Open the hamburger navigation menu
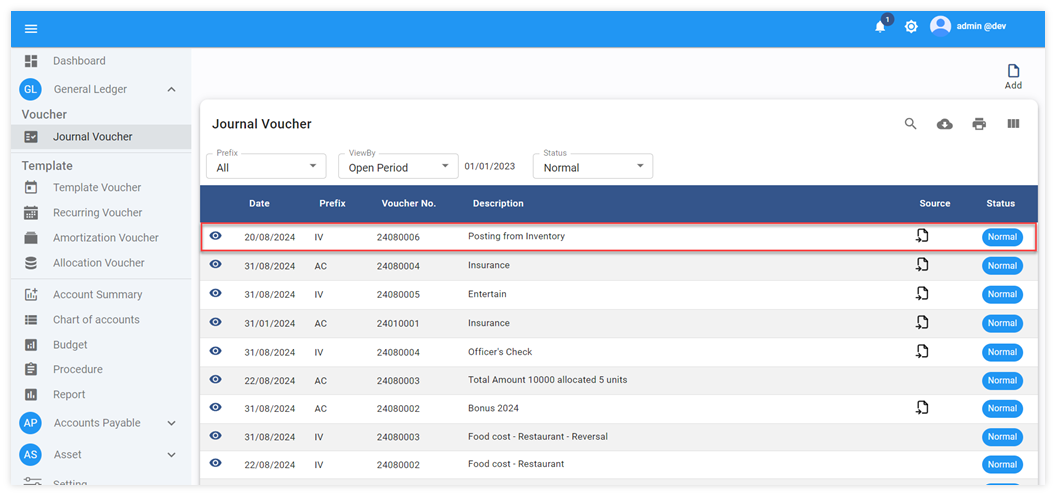This screenshot has width=1056, height=496. [x=31, y=28]
